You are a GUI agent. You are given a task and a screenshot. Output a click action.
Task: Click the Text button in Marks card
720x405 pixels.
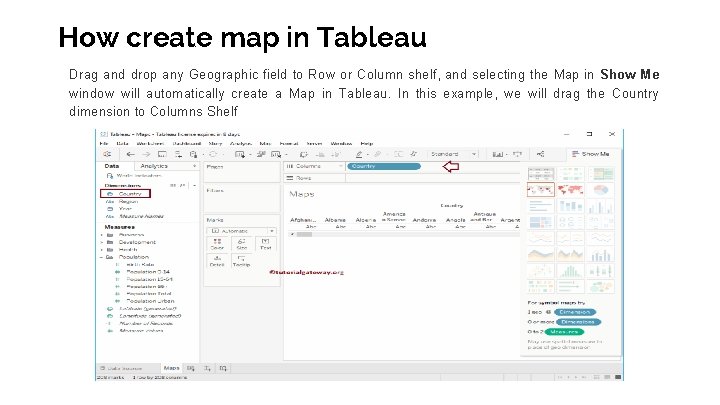tap(265, 244)
